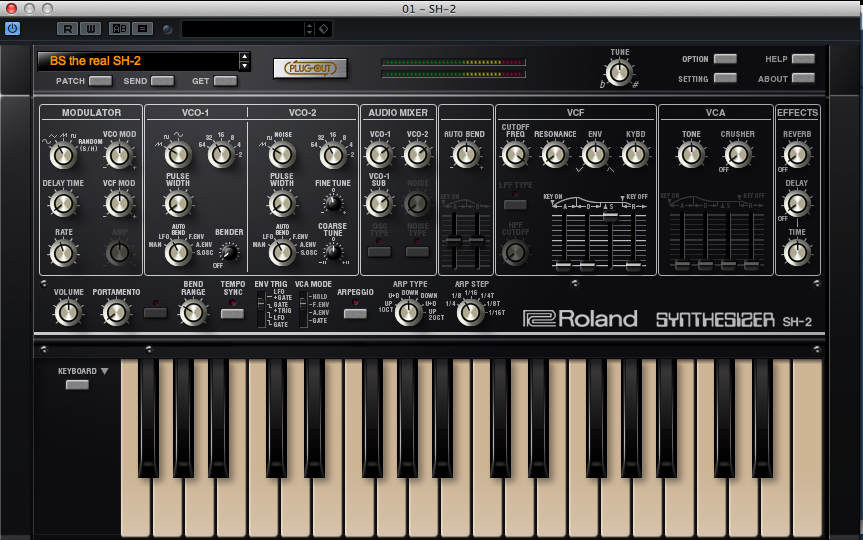Click the VCO-1 SUB level knob

379,204
